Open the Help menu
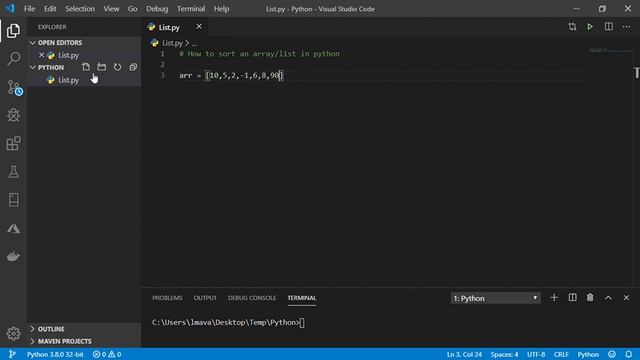The width and height of the screenshot is (640, 360). coord(222,9)
